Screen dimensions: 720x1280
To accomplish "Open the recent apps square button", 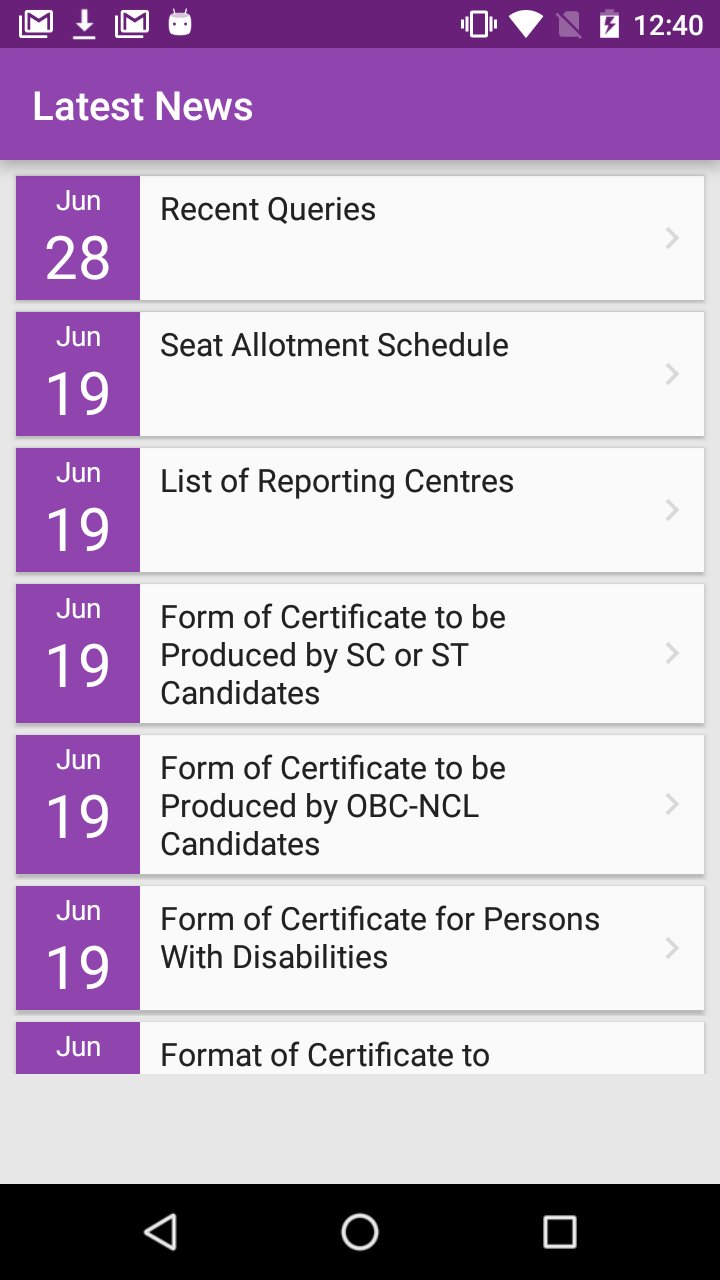I will click(559, 1232).
